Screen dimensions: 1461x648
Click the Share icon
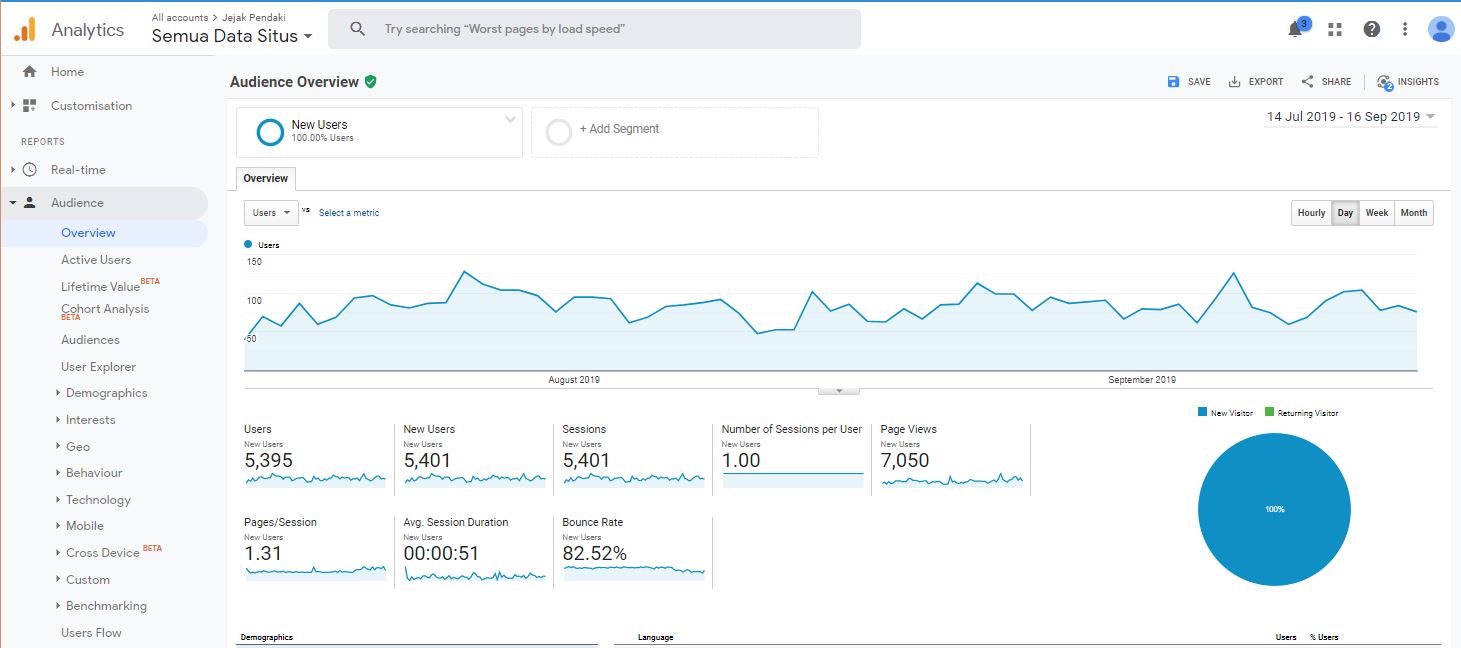(1307, 82)
